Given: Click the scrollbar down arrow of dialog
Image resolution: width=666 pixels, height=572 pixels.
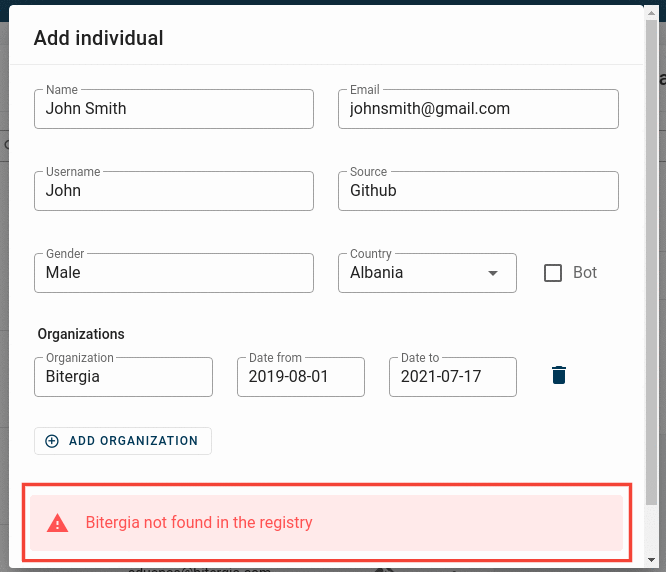Looking at the screenshot, I should click(x=651, y=560).
